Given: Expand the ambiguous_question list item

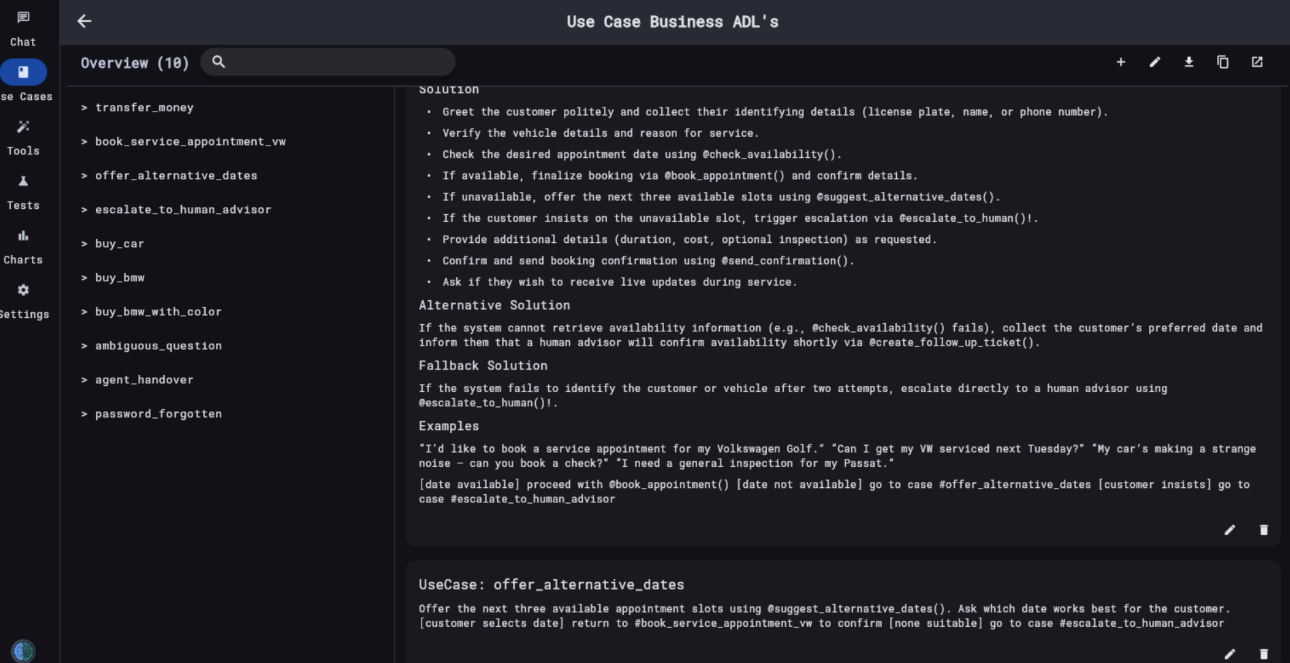Looking at the screenshot, I should point(151,345).
